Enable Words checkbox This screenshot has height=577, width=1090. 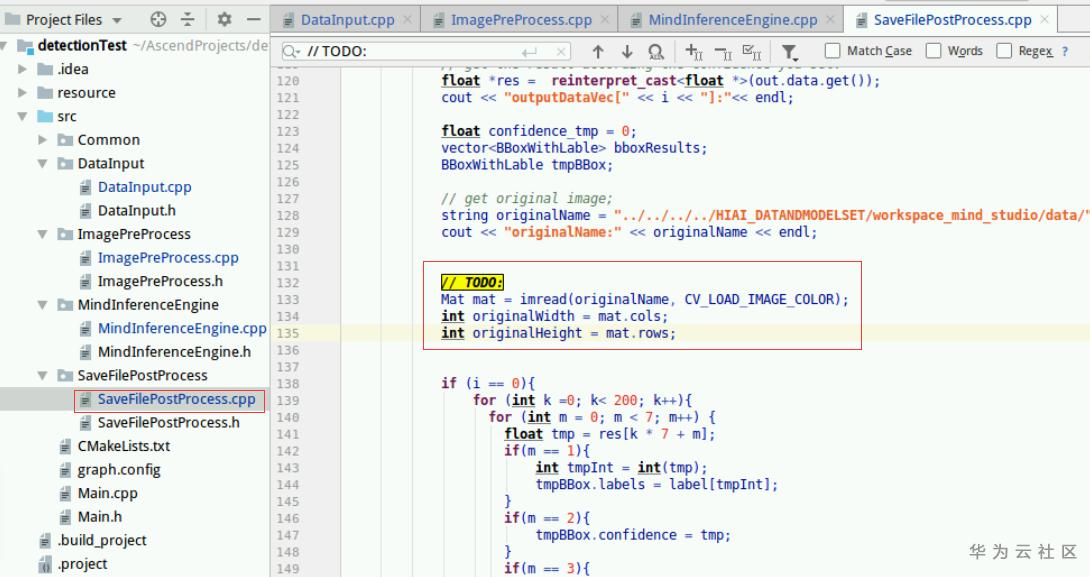coord(934,51)
